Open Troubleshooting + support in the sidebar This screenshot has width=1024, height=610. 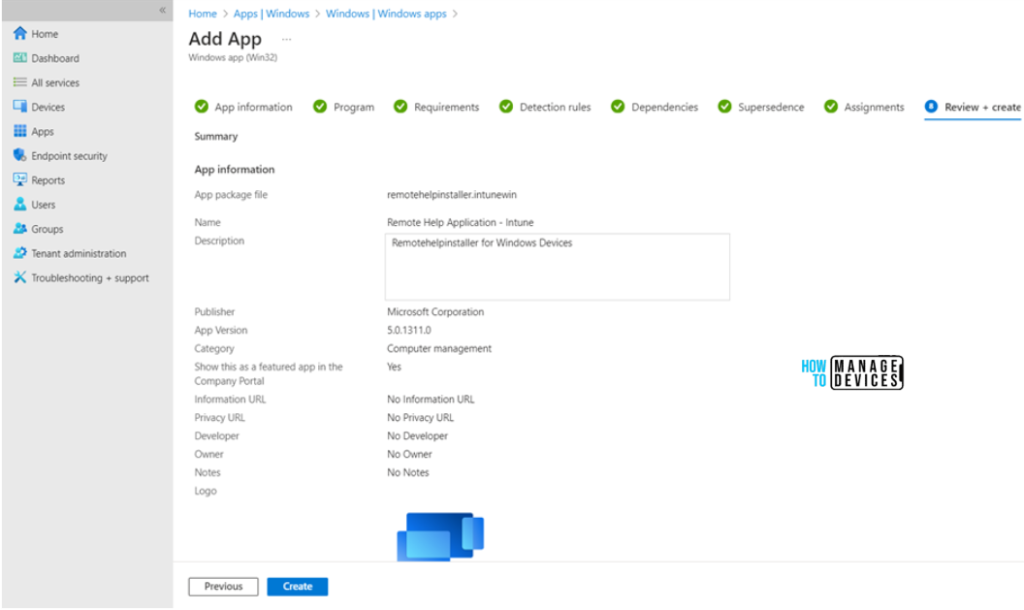[x=90, y=278]
